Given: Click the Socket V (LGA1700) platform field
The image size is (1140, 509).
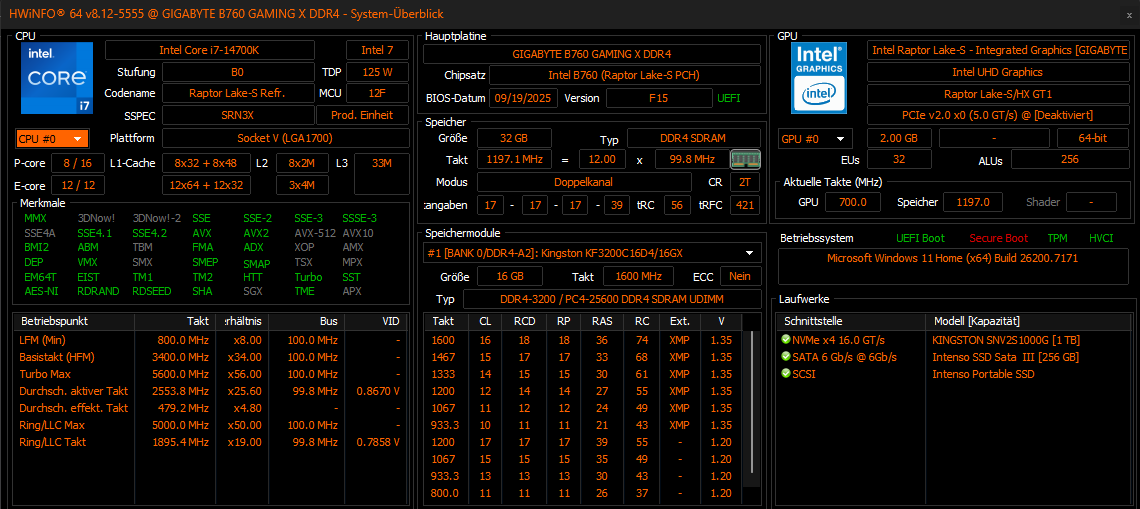Looking at the screenshot, I should [285, 138].
